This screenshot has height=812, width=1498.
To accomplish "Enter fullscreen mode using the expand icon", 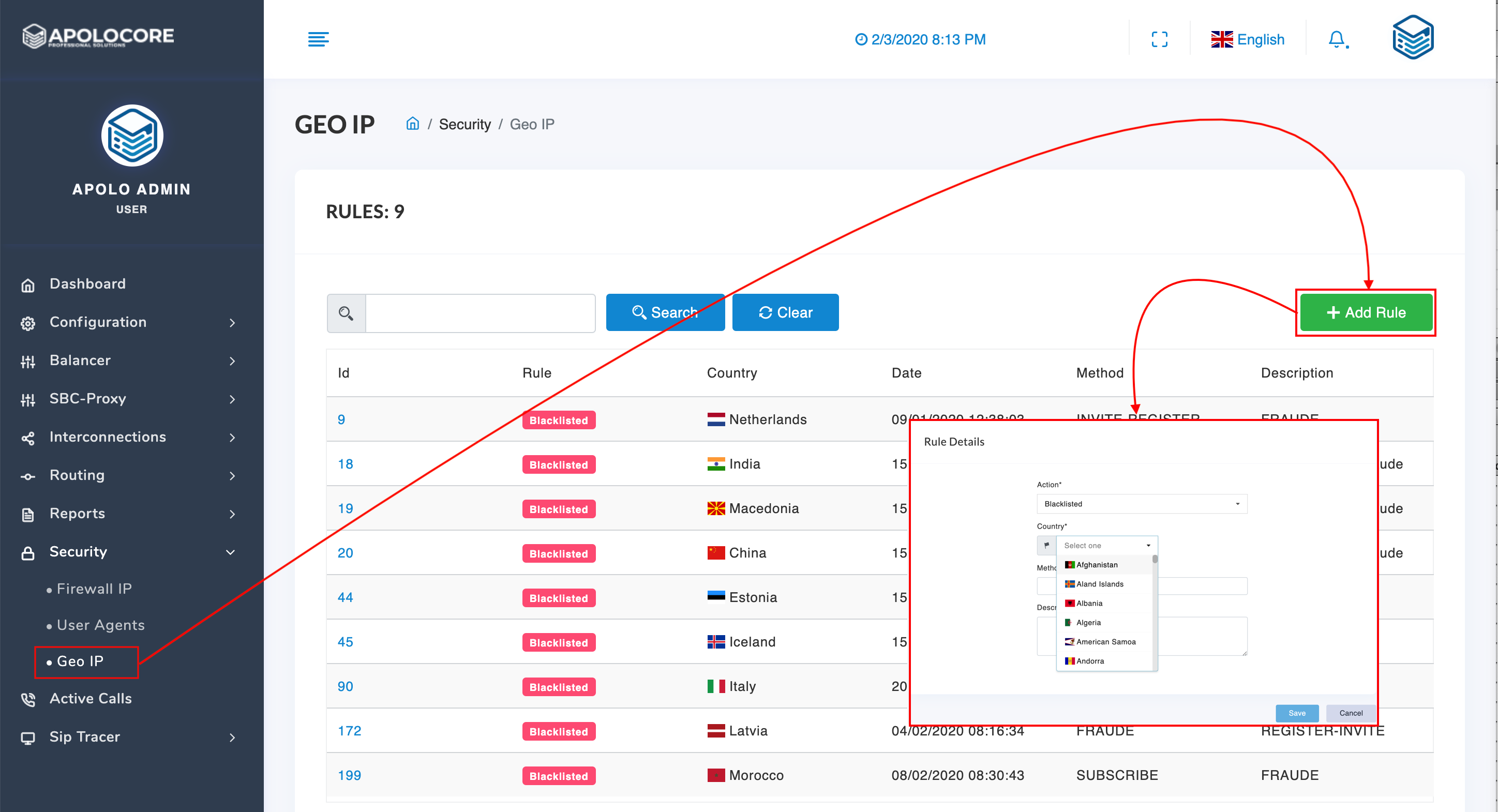I will coord(1159,39).
